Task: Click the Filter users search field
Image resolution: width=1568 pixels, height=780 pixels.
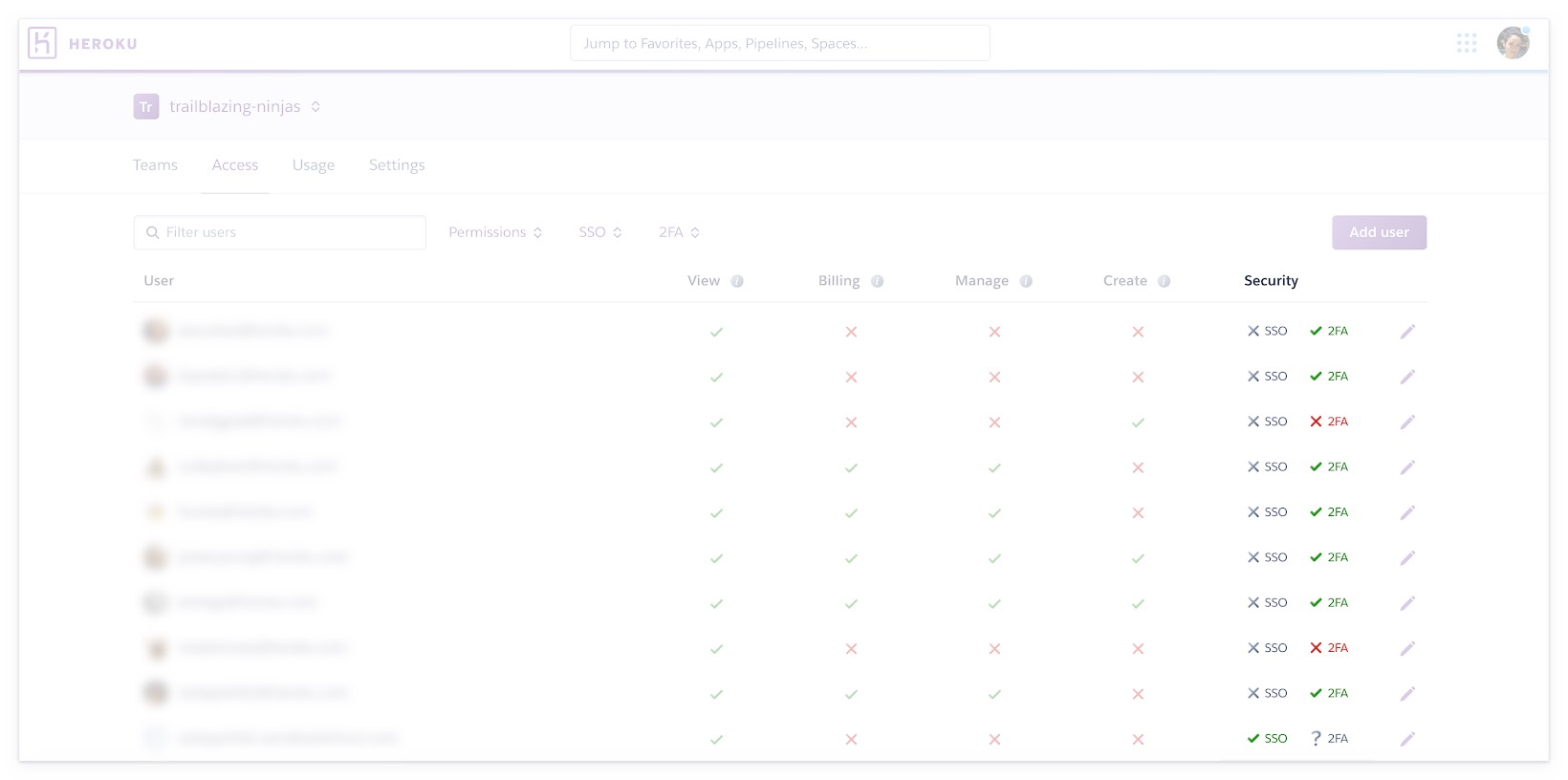Action: tap(287, 232)
